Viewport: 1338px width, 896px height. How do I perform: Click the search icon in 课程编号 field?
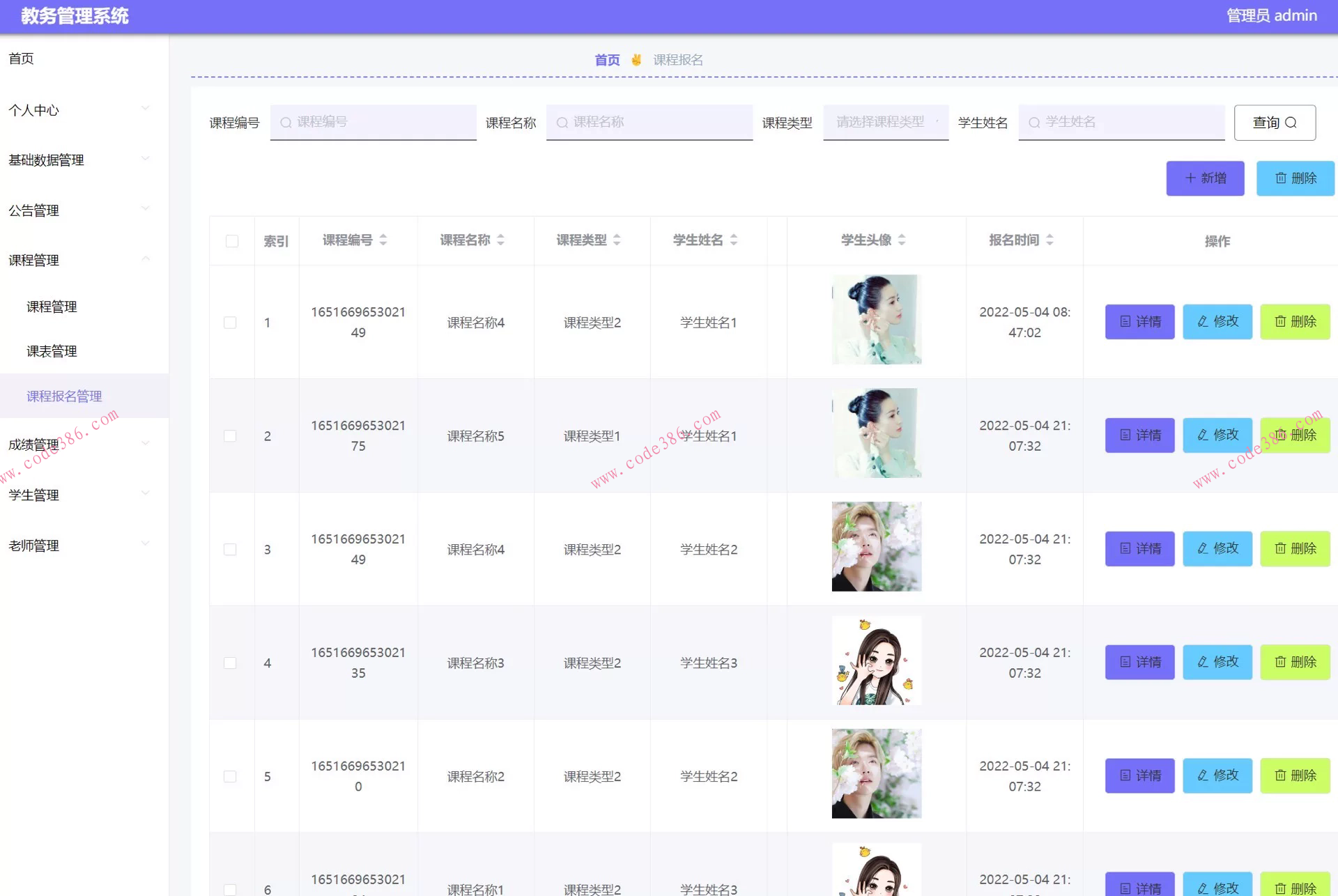[286, 122]
